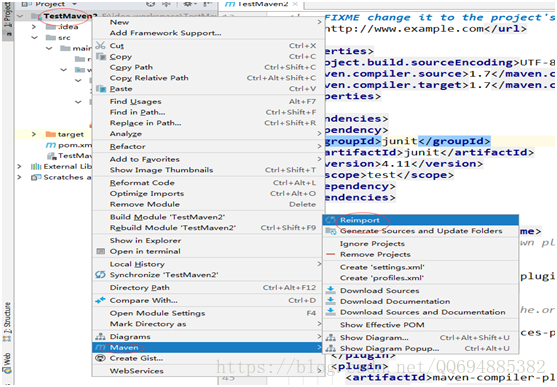557x387 pixels.
Task: Choose Copy Path
Action: (209, 67)
